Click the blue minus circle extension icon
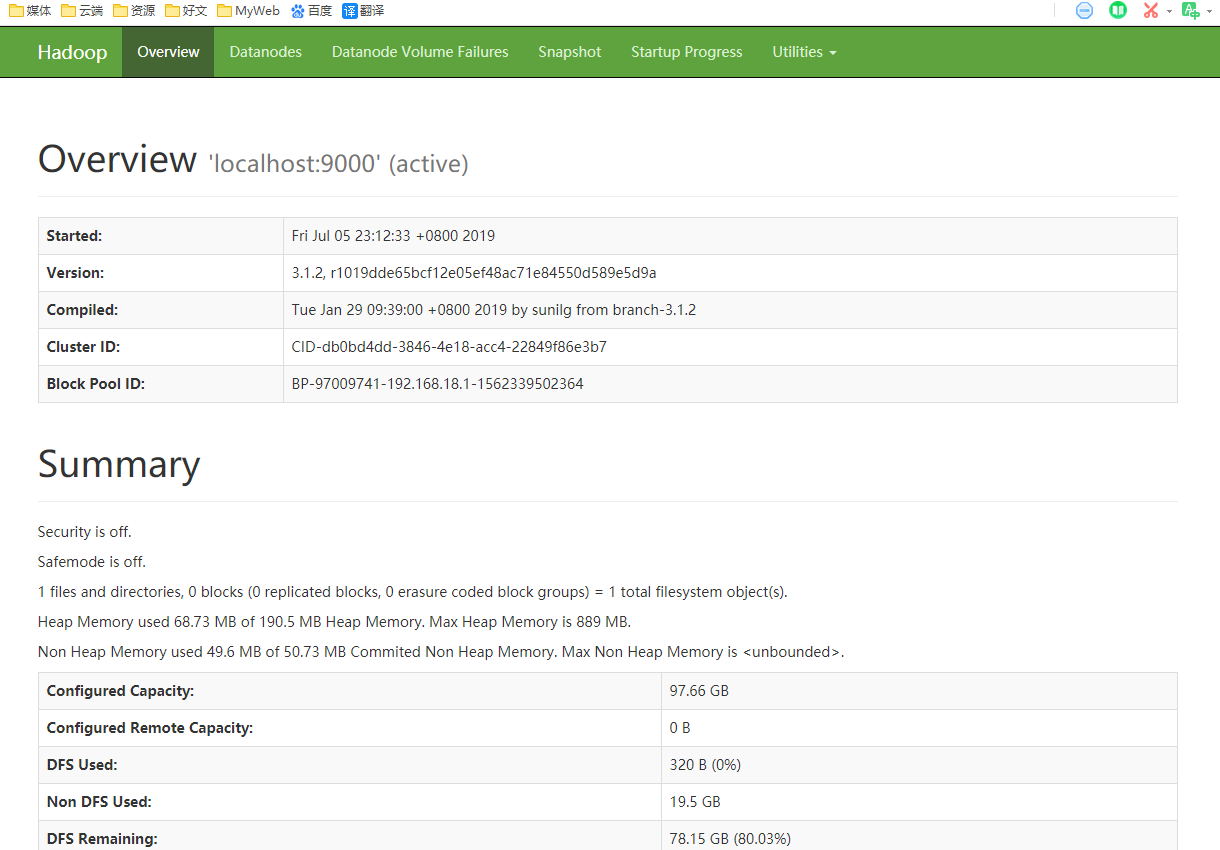The height and width of the screenshot is (850, 1220). [1084, 11]
